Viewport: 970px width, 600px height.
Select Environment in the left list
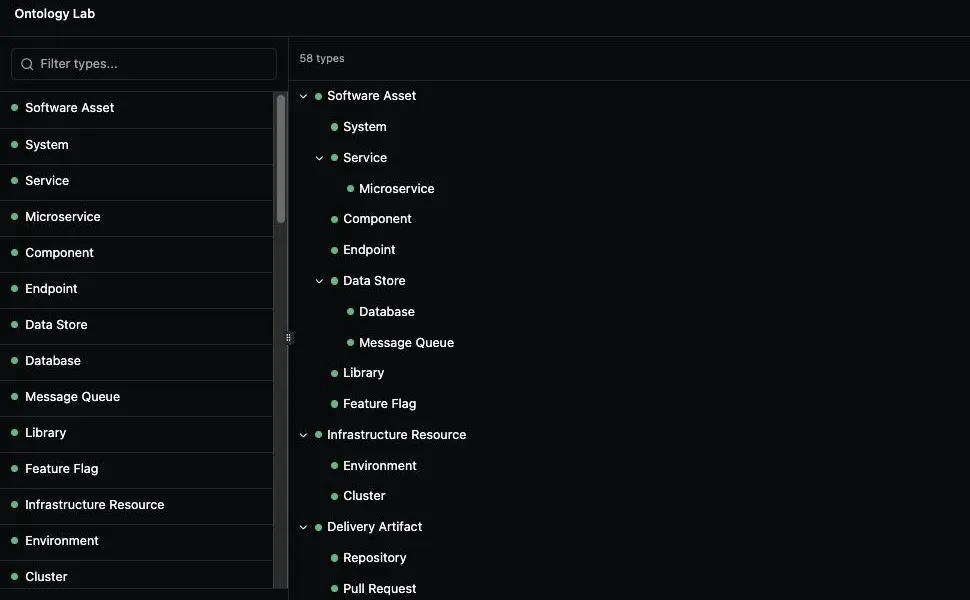[136, 541]
